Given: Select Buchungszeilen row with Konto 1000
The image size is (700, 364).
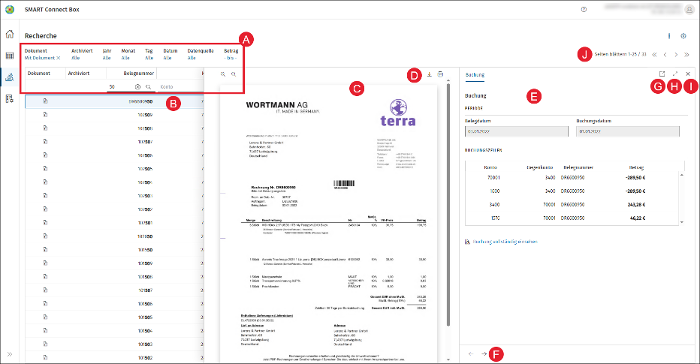Looking at the screenshot, I should [572, 191].
